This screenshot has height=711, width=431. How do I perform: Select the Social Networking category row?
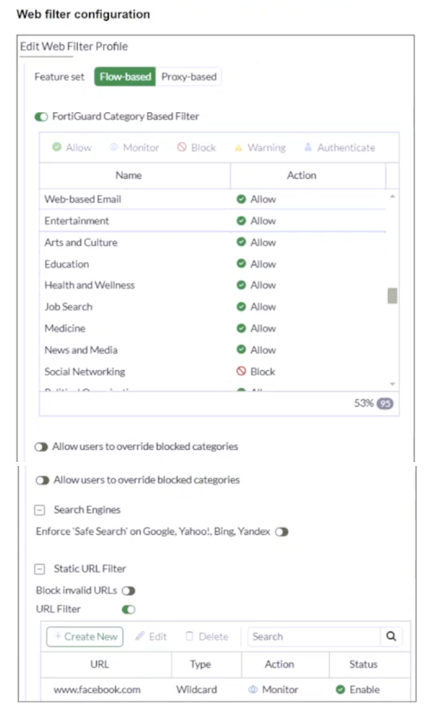(213, 372)
